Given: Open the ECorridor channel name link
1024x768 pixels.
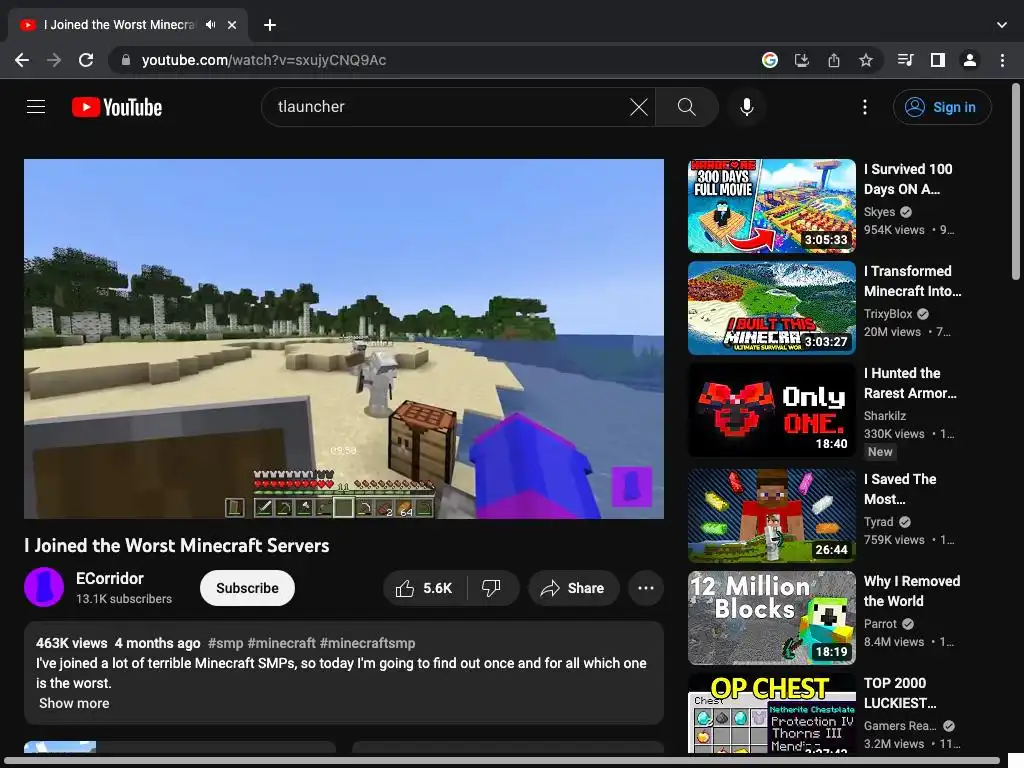Looking at the screenshot, I should click(x=110, y=578).
